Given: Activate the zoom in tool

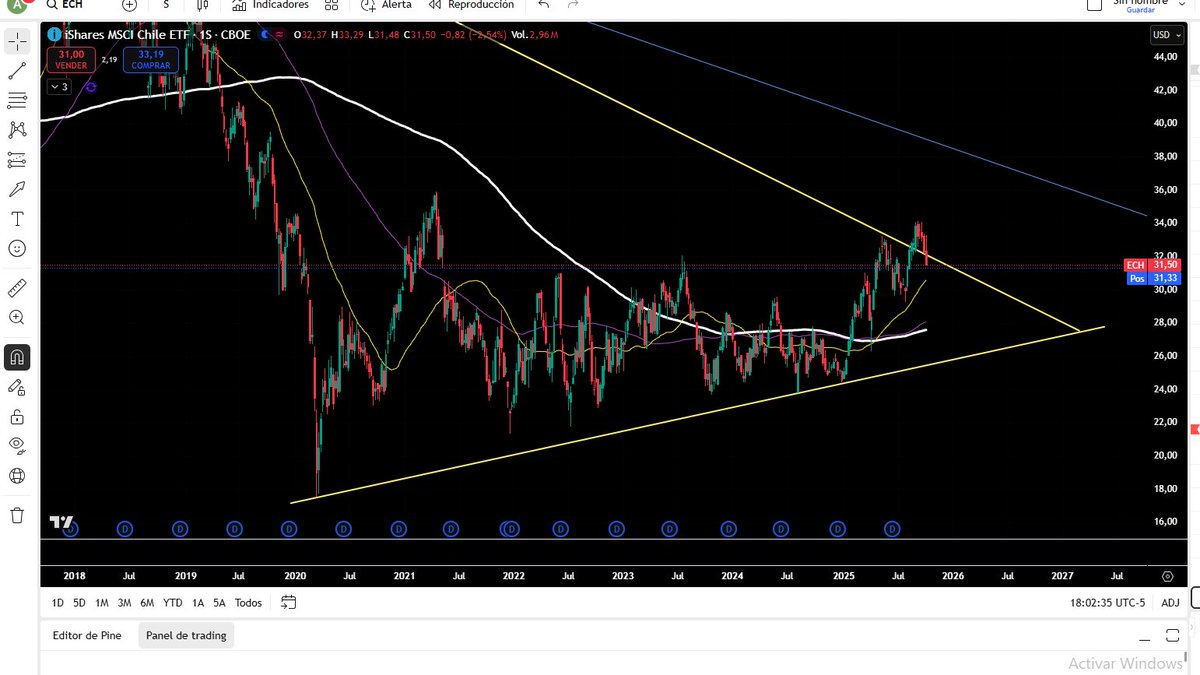Looking at the screenshot, I should tap(17, 317).
